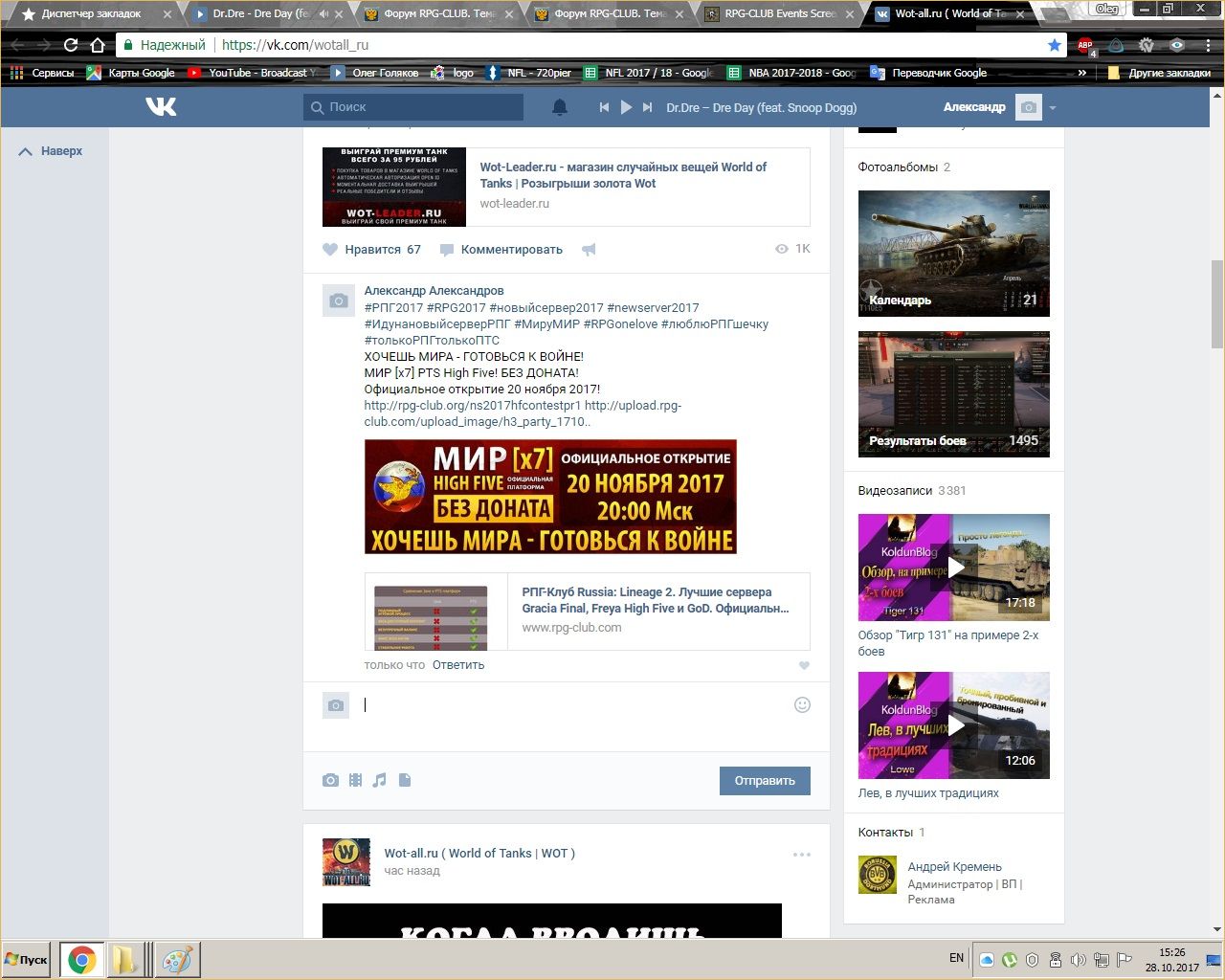Like Александр Александров's comment with heart icon
This screenshot has height=980, width=1225.
click(x=804, y=665)
